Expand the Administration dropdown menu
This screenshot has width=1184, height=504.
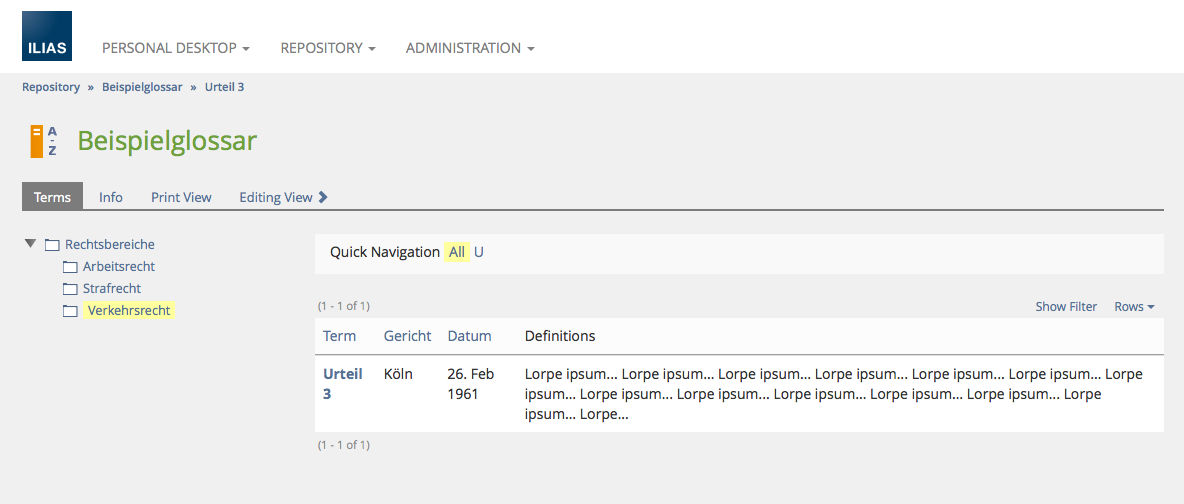[470, 48]
